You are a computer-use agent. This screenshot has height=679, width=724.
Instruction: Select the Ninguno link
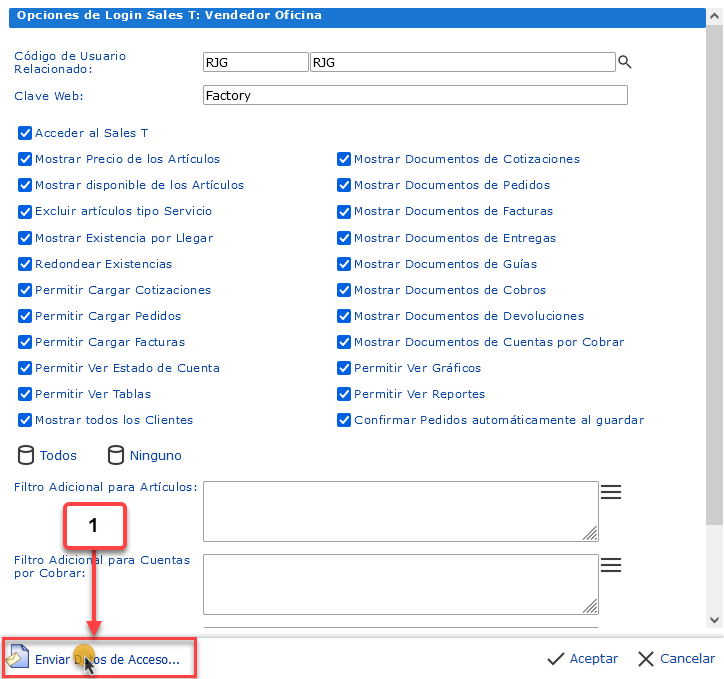[x=156, y=456]
